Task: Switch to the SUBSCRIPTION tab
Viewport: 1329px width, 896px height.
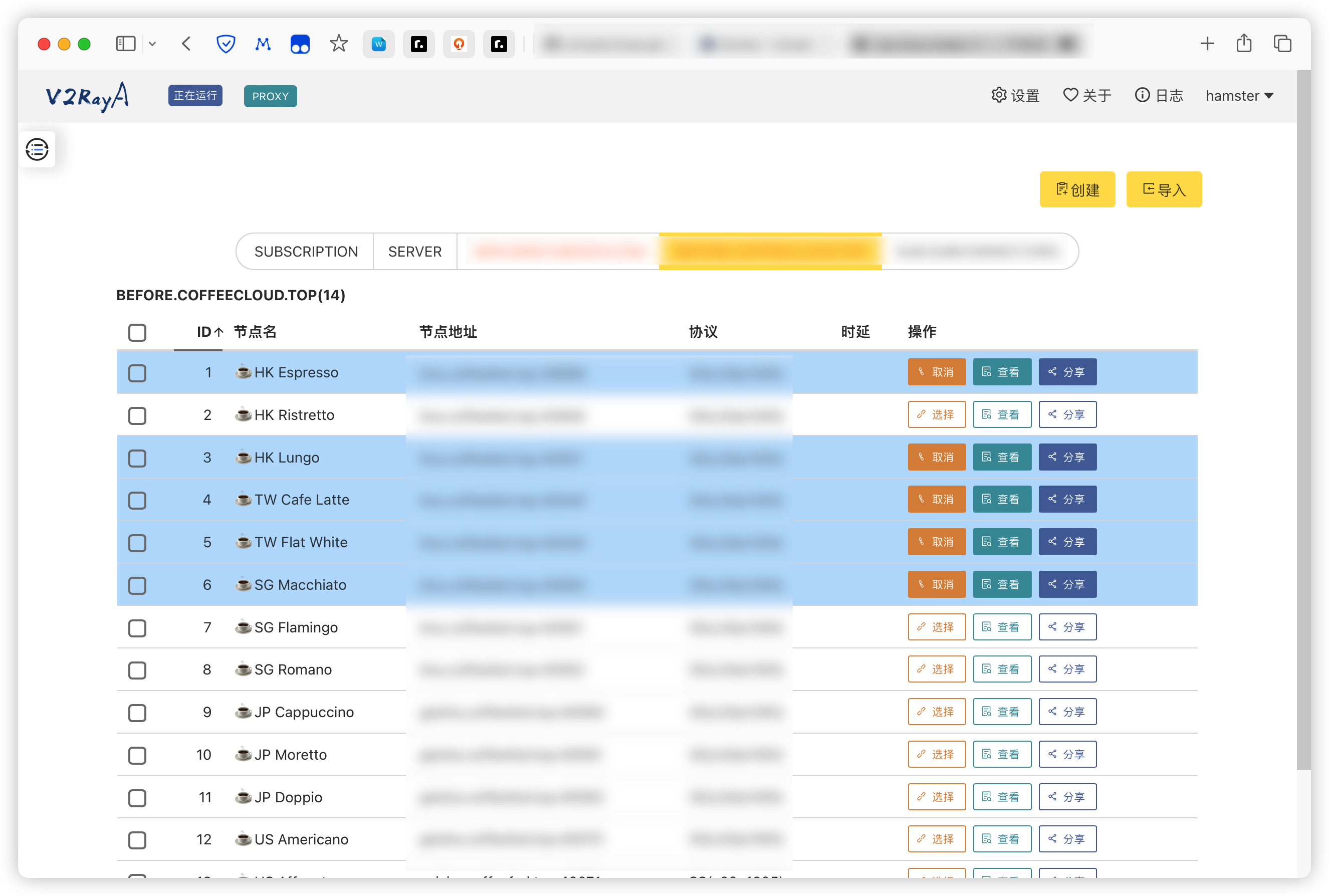Action: [x=306, y=252]
